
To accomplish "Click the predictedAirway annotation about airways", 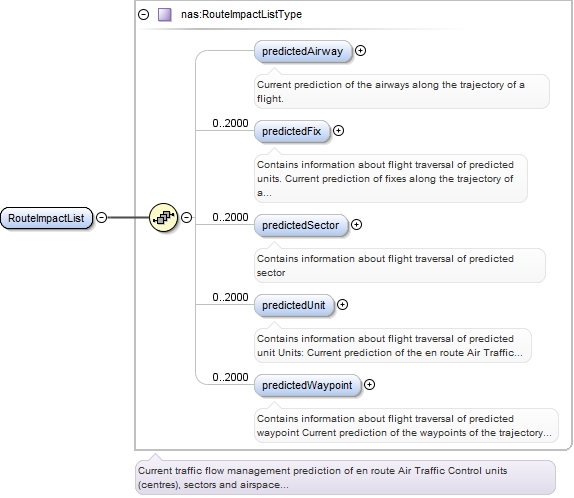I will point(402,92).
